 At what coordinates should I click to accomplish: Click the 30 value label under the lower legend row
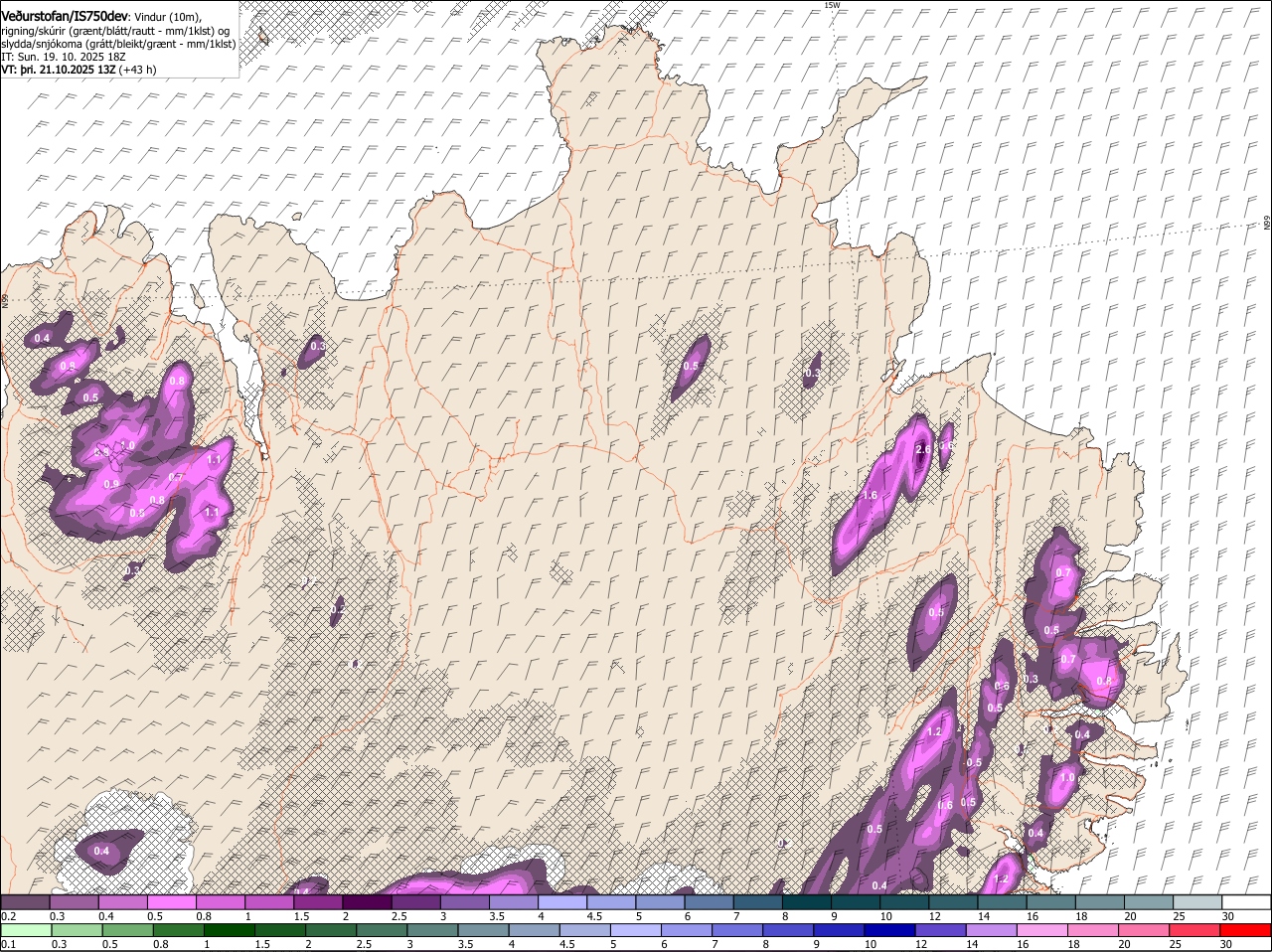tap(1228, 945)
